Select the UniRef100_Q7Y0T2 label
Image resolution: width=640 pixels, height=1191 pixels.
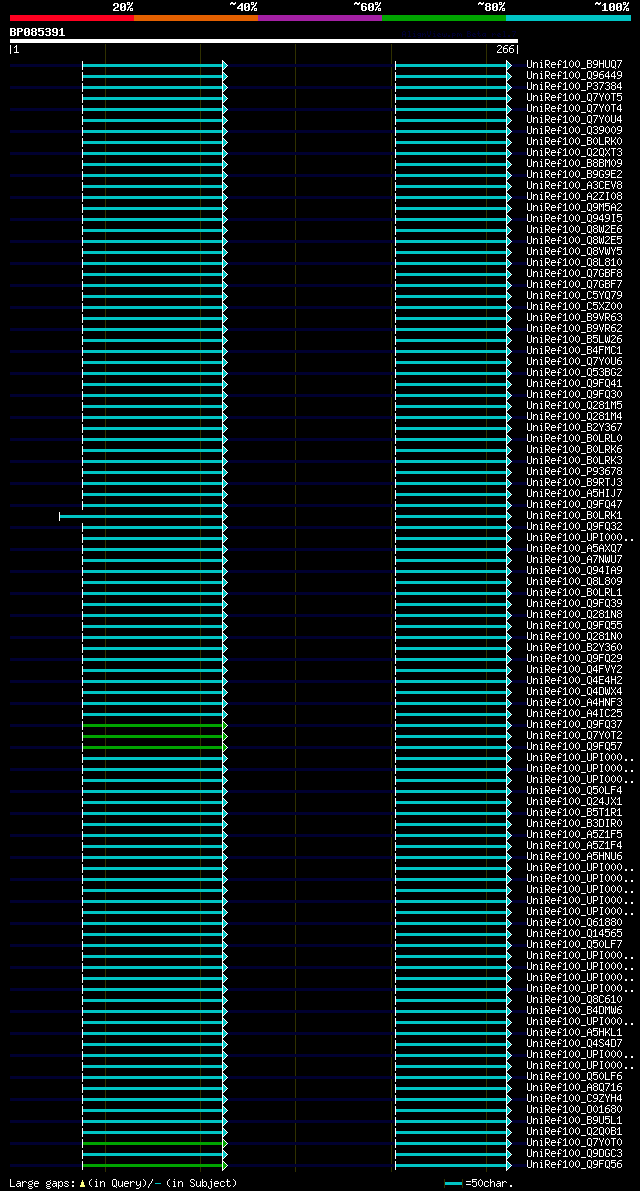click(x=574, y=736)
